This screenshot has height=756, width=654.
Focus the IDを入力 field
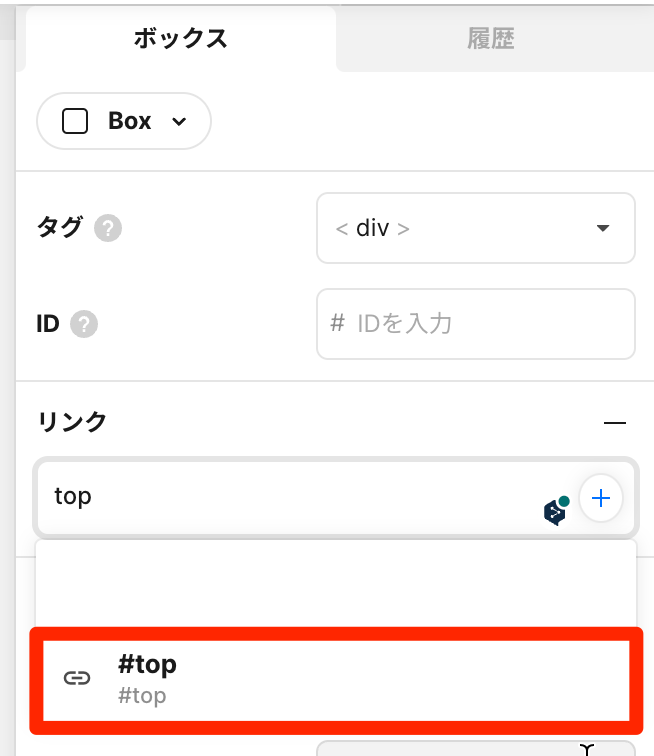pos(476,324)
